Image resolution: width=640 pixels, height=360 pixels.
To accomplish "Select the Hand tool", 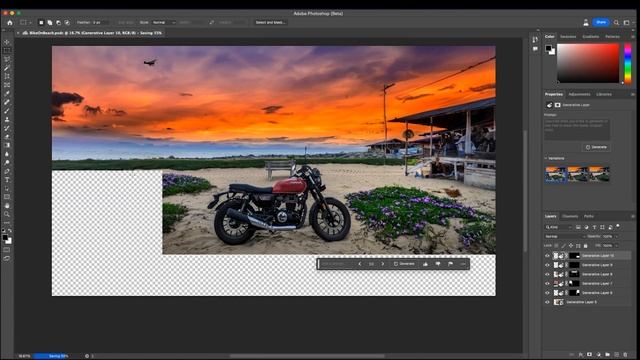I will (7, 205).
